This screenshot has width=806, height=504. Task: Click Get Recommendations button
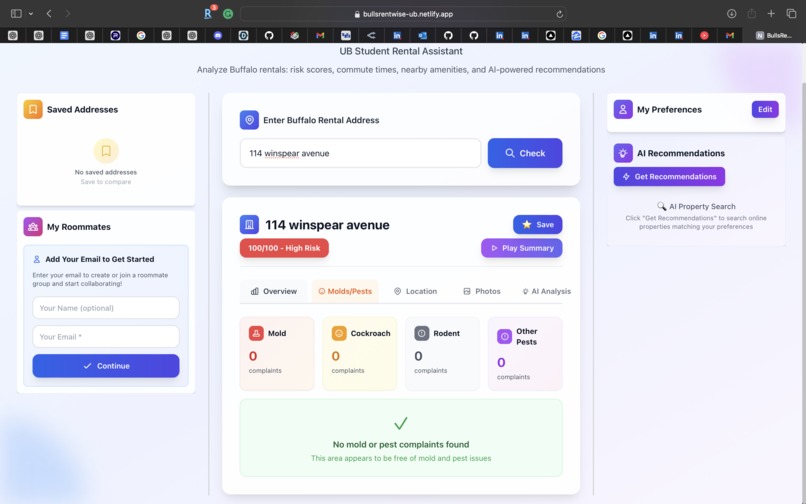tap(669, 176)
